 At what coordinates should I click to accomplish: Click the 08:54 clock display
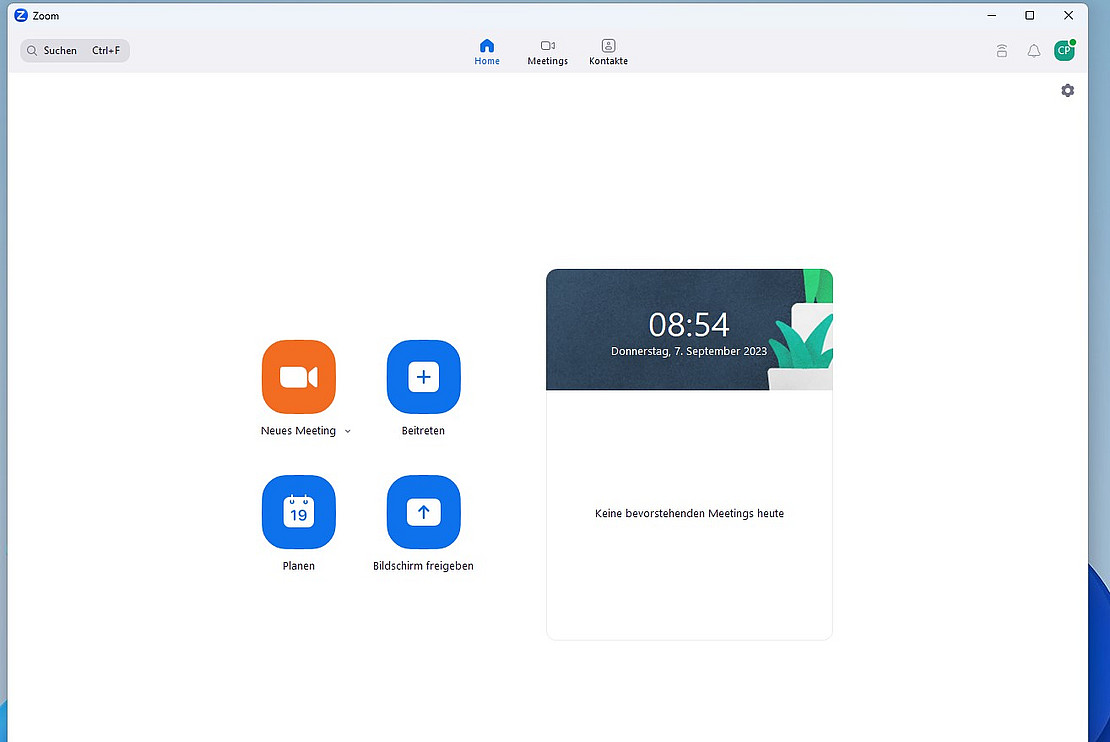pyautogui.click(x=689, y=325)
